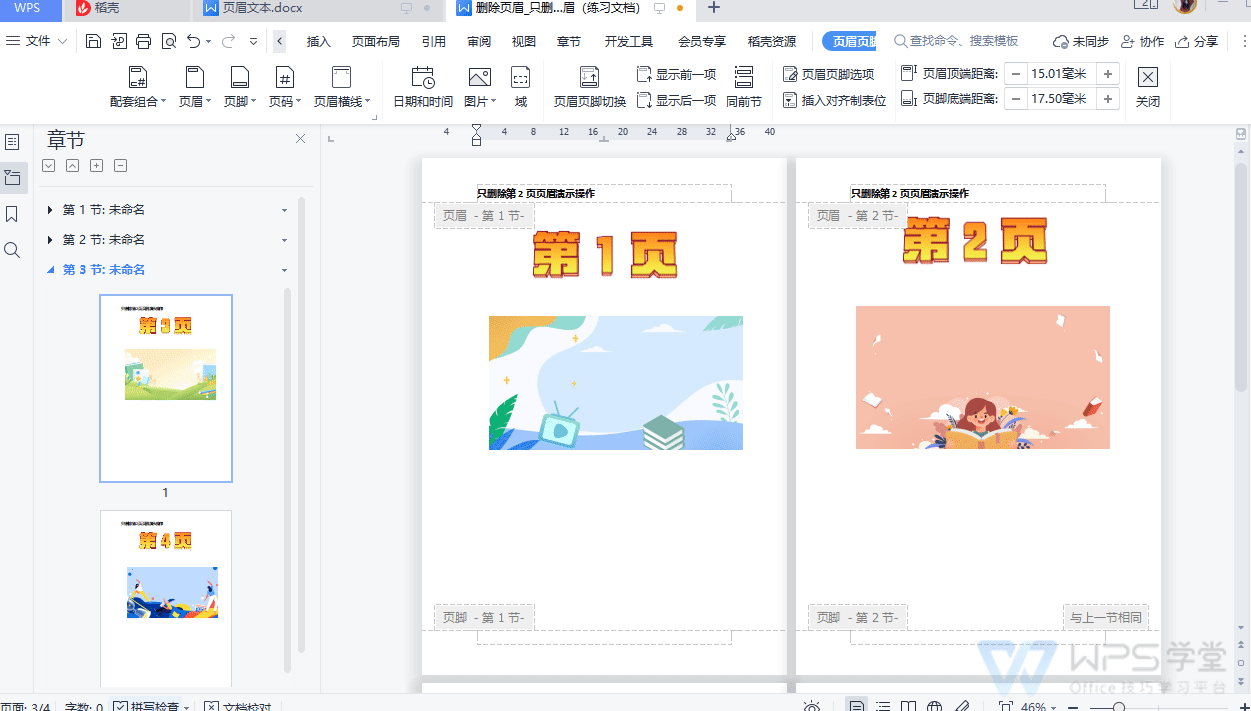Click the 页眉 (Header) icon
1251x711 pixels.
coord(194,77)
